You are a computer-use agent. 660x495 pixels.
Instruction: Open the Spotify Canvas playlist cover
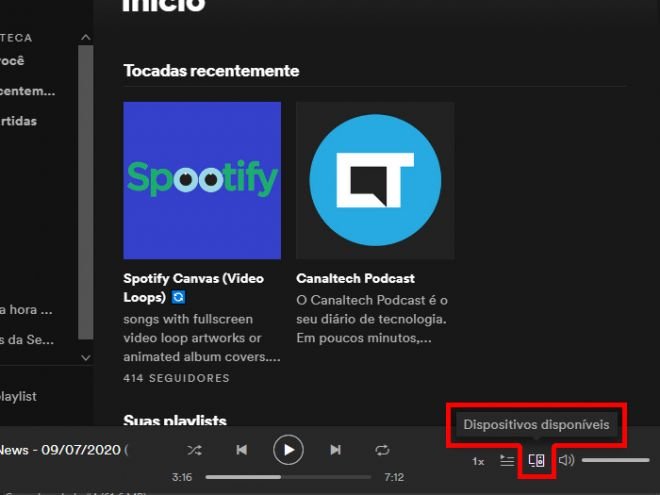[202, 181]
